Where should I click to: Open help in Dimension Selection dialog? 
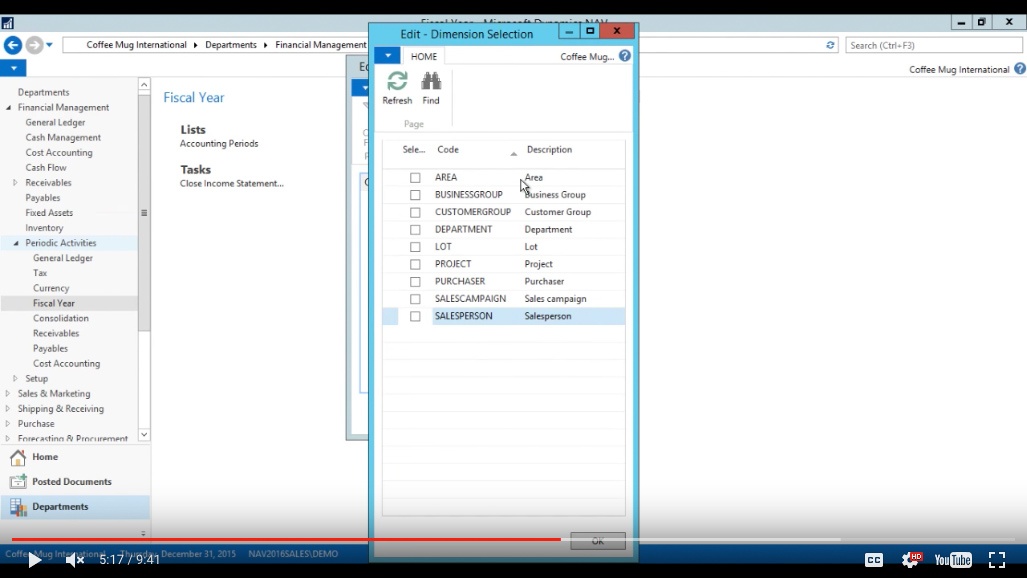tap(625, 56)
